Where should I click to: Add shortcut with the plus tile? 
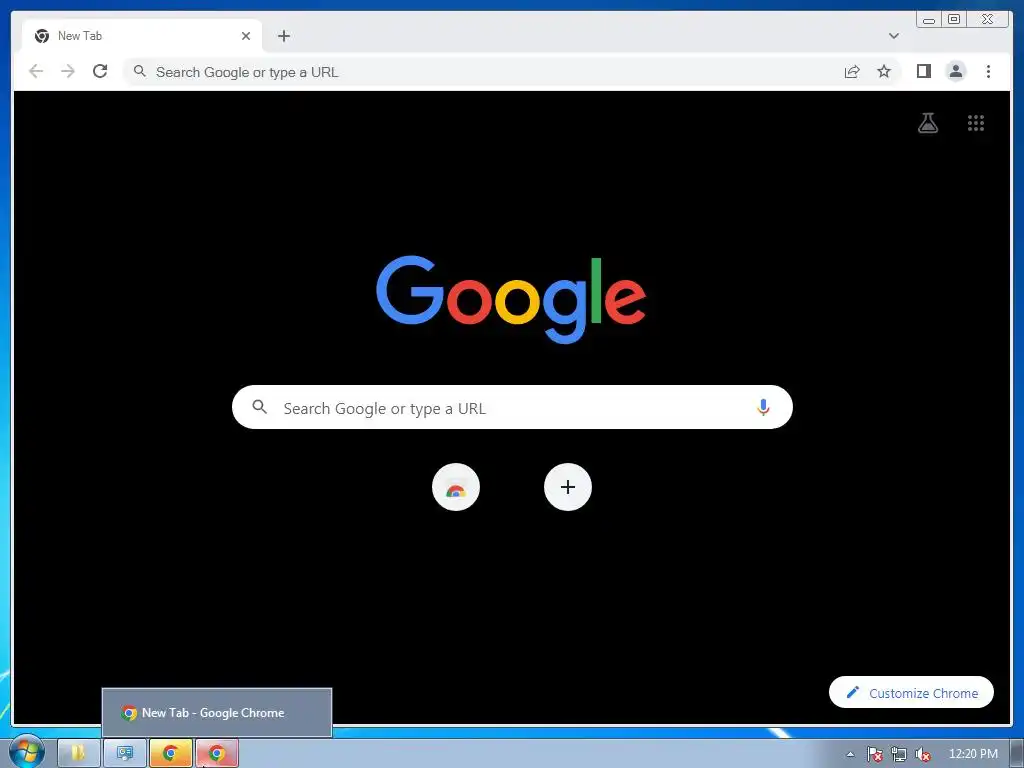tap(568, 487)
